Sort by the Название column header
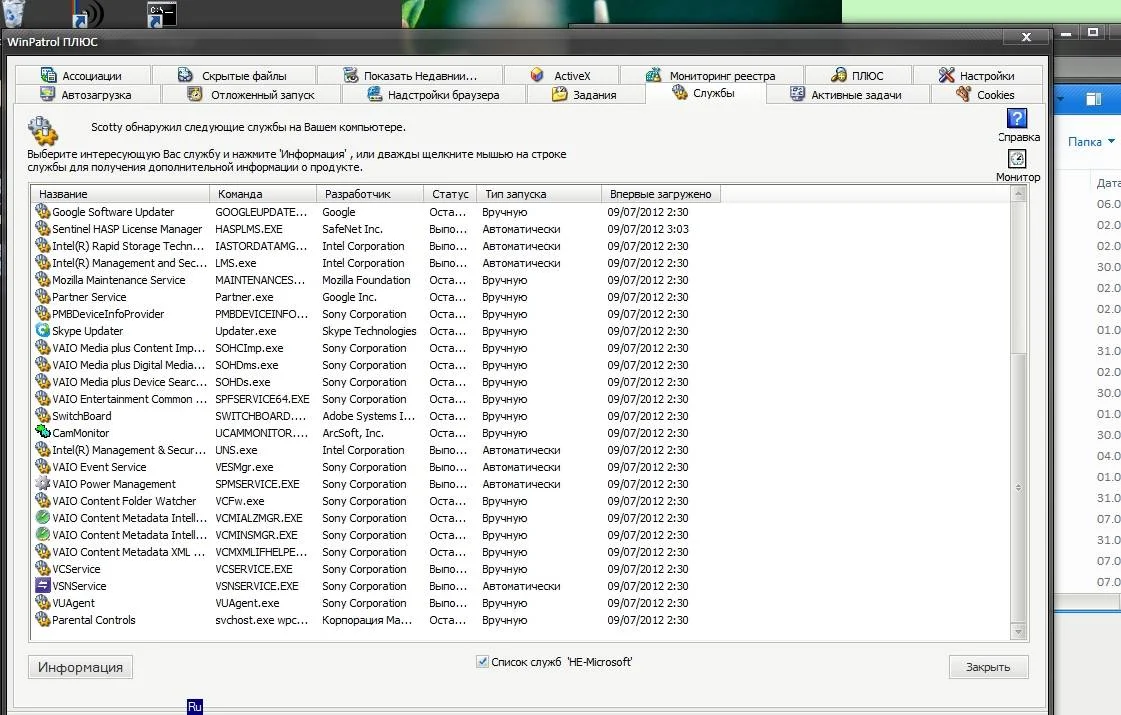 coord(120,194)
